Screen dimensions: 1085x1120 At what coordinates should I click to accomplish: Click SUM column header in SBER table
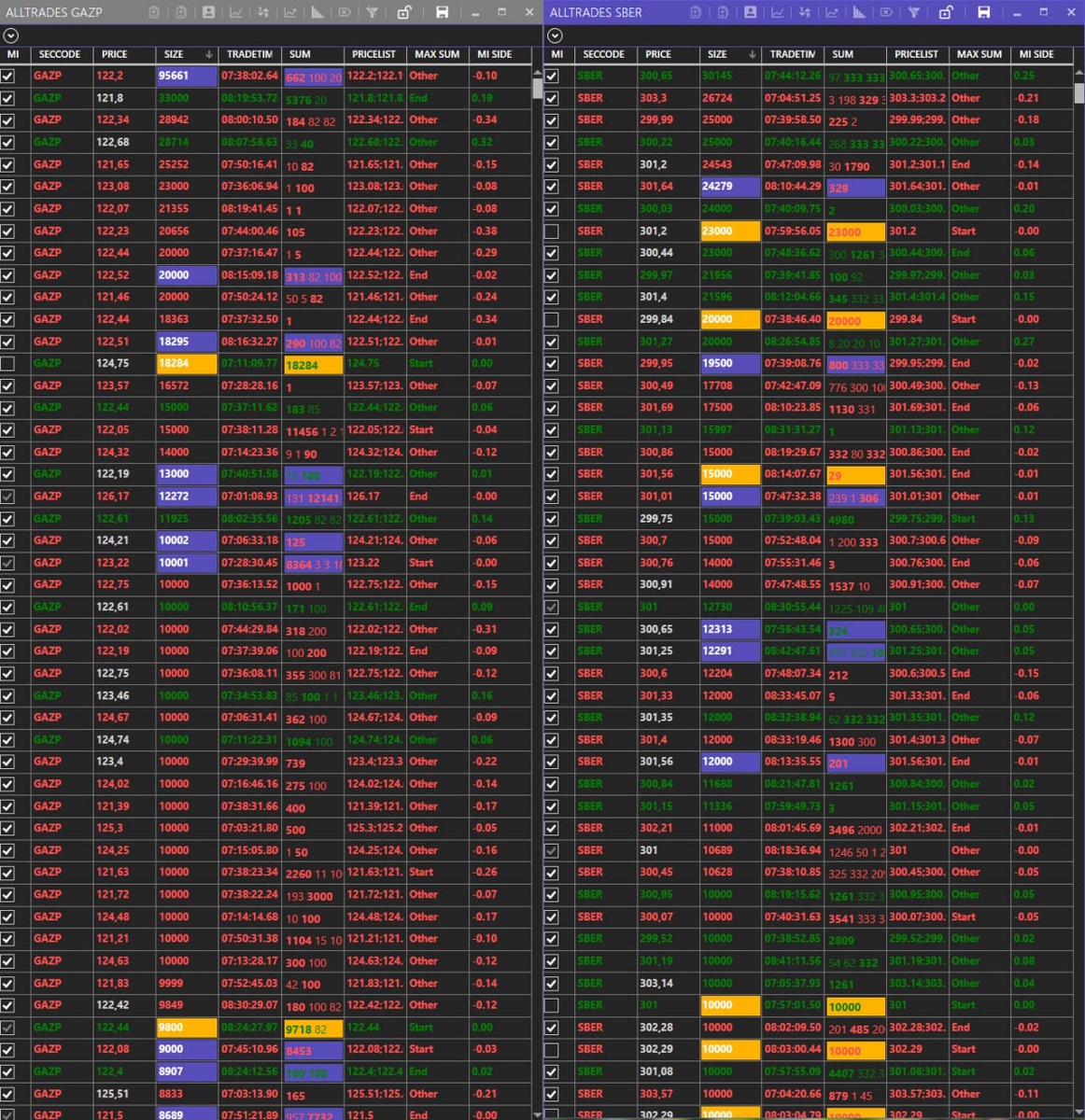click(854, 54)
